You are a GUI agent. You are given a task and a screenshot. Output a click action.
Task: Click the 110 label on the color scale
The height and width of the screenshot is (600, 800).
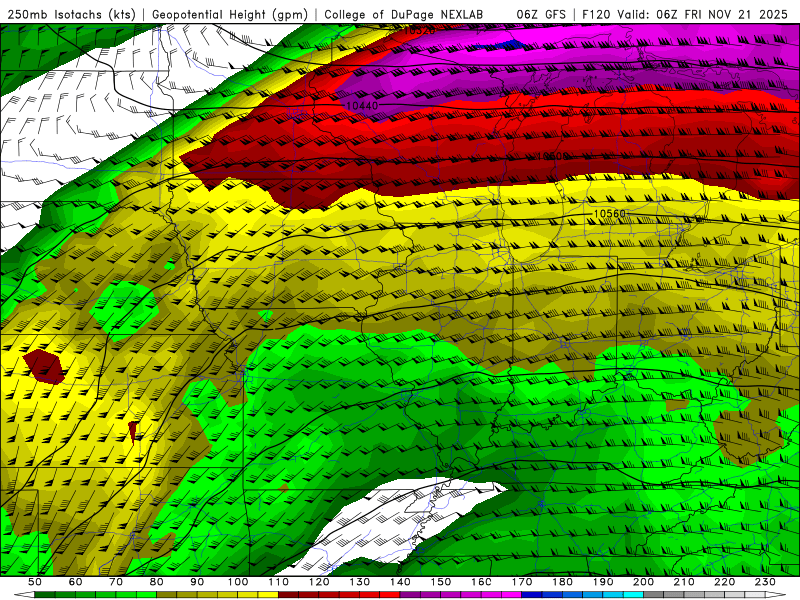[x=279, y=582]
